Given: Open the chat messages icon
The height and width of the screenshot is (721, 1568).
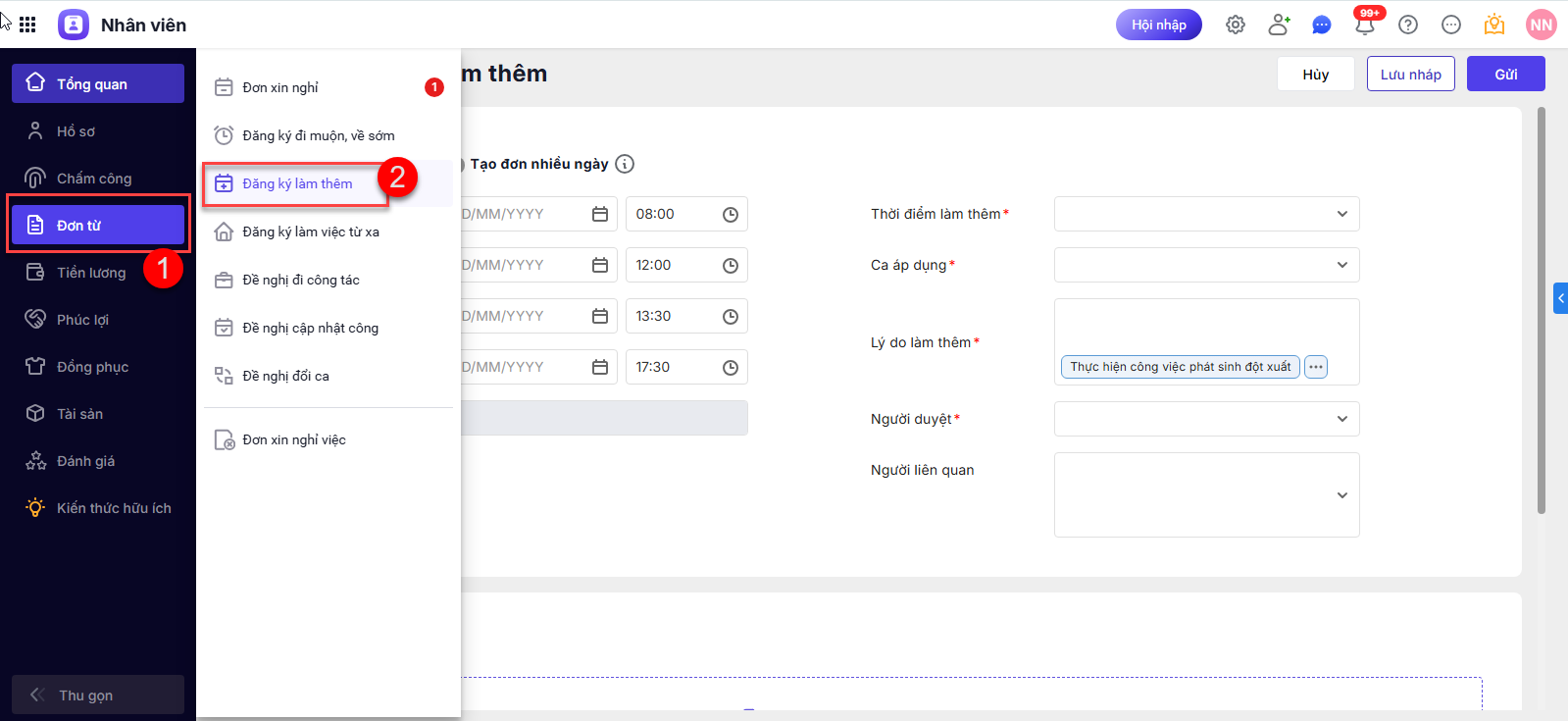Looking at the screenshot, I should 1322,25.
